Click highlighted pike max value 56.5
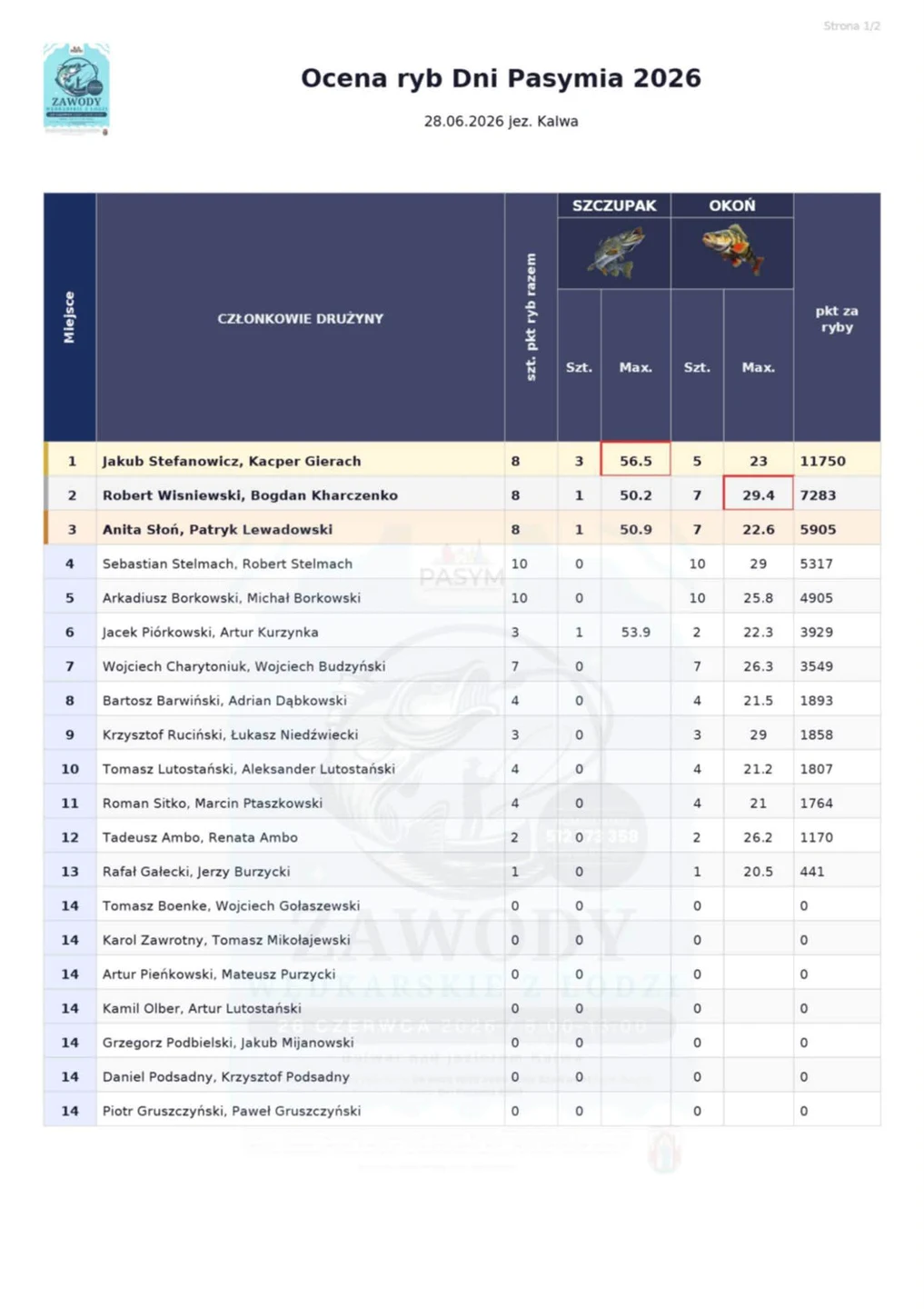 click(x=636, y=460)
